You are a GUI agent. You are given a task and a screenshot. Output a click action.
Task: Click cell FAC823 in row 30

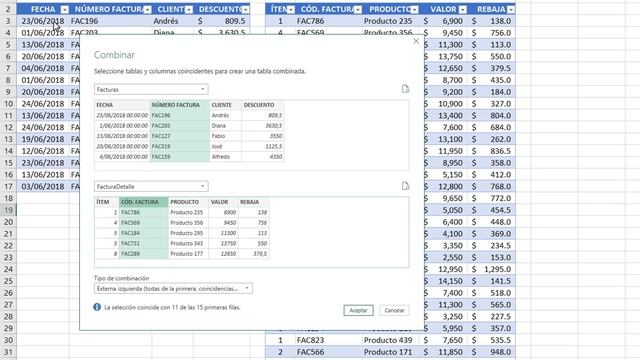[329, 340]
